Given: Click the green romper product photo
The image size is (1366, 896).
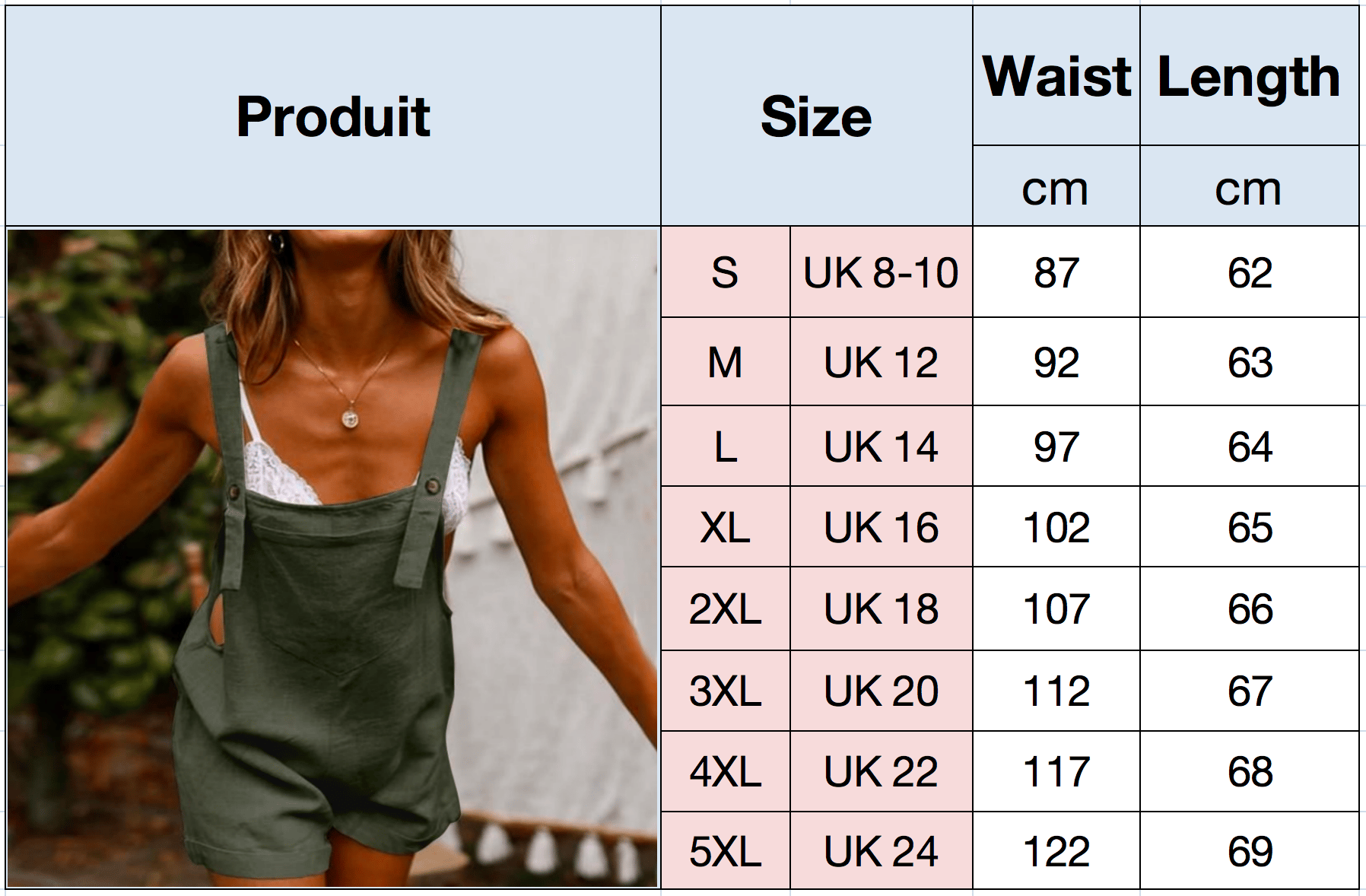Looking at the screenshot, I should tap(332, 558).
